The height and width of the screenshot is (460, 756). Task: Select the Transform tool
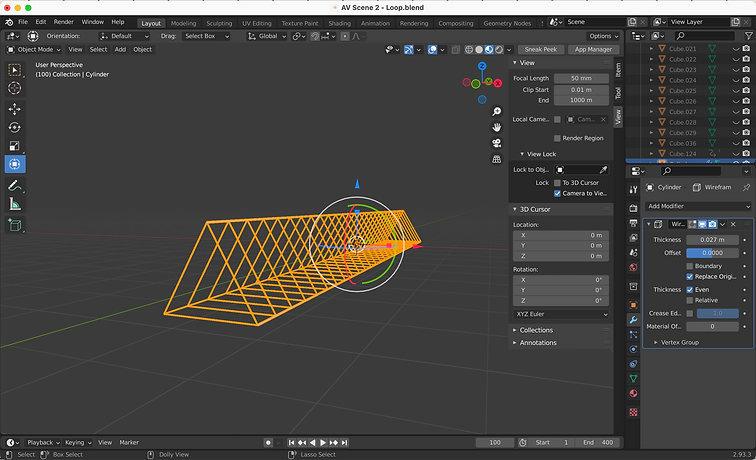(x=15, y=164)
